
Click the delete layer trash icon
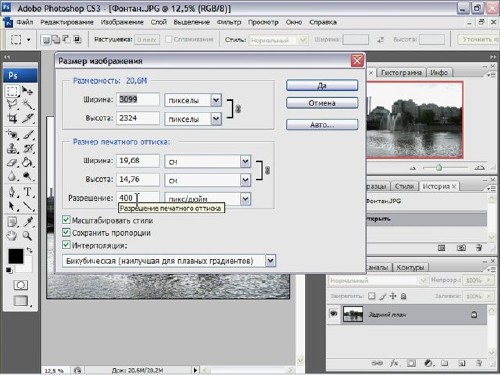(479, 363)
